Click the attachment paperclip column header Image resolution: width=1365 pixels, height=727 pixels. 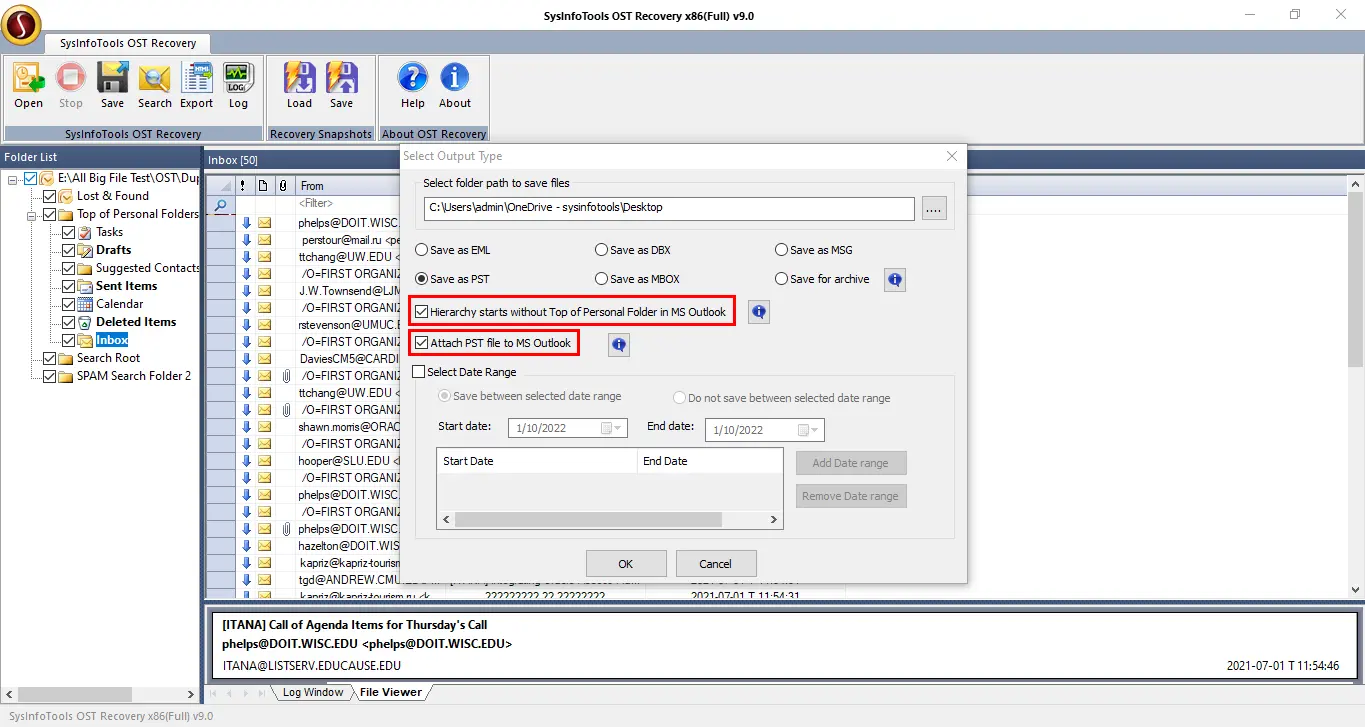click(283, 186)
